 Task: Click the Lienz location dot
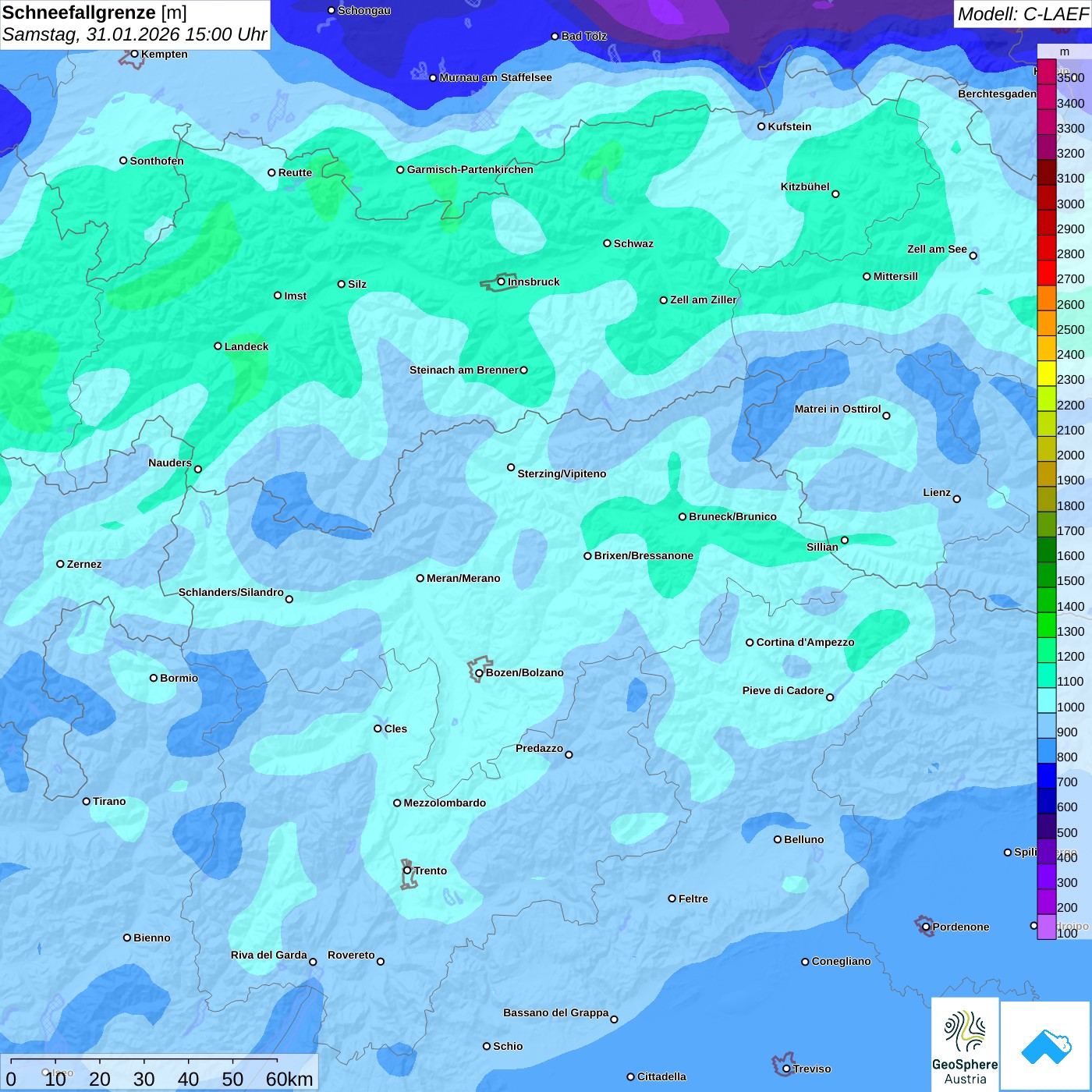957,499
